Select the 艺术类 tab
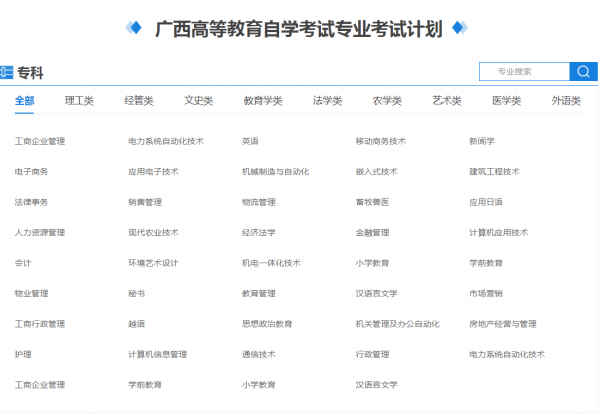 [447, 101]
